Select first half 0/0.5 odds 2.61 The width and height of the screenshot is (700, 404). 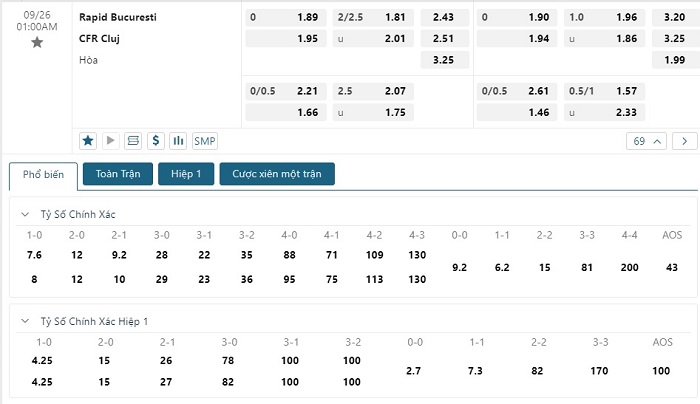coord(517,91)
